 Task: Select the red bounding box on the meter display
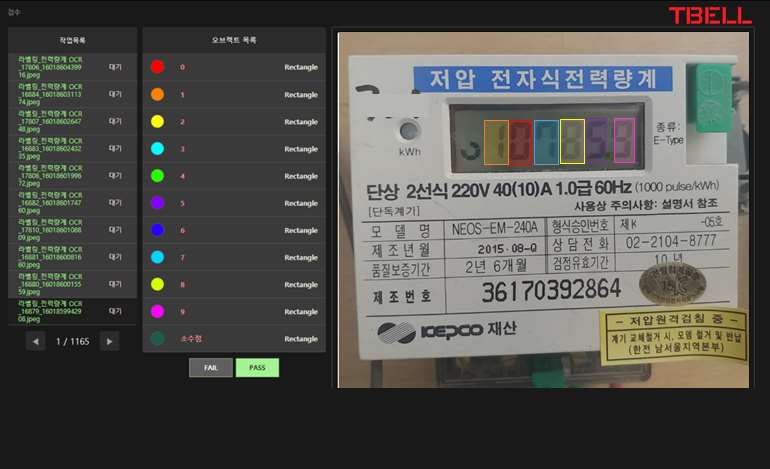[x=521, y=142]
